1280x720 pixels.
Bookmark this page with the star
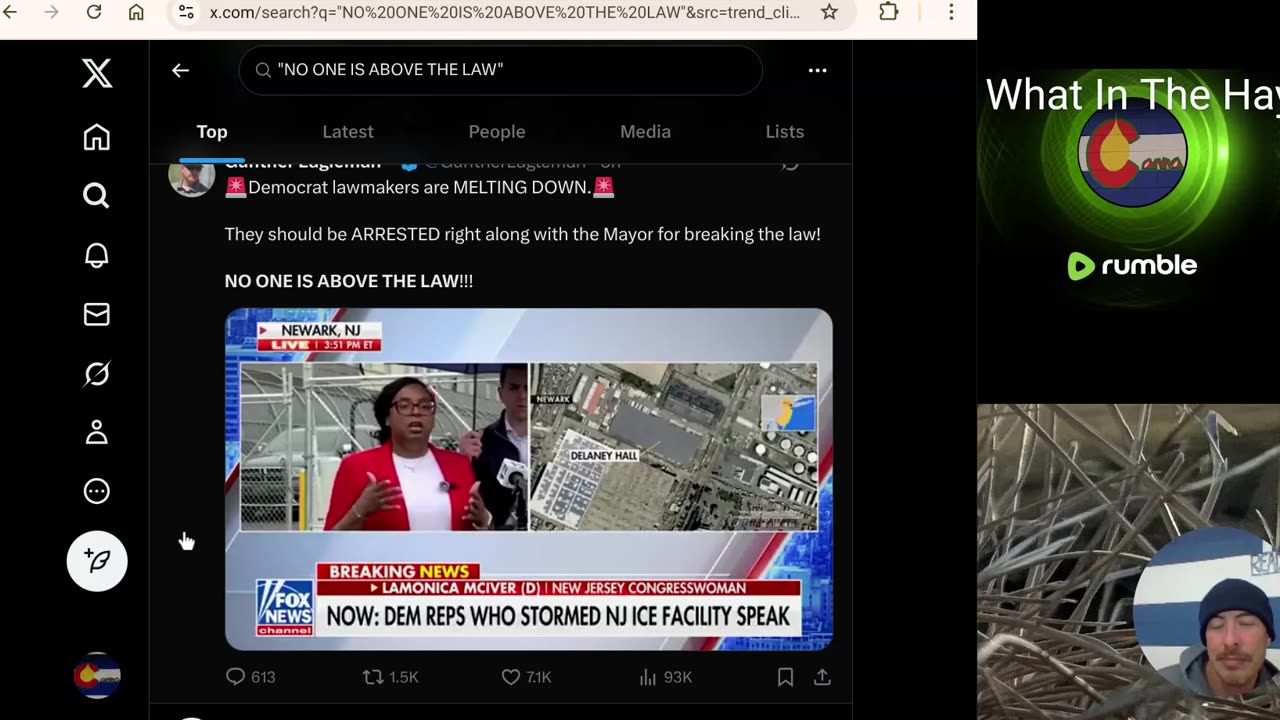(829, 12)
